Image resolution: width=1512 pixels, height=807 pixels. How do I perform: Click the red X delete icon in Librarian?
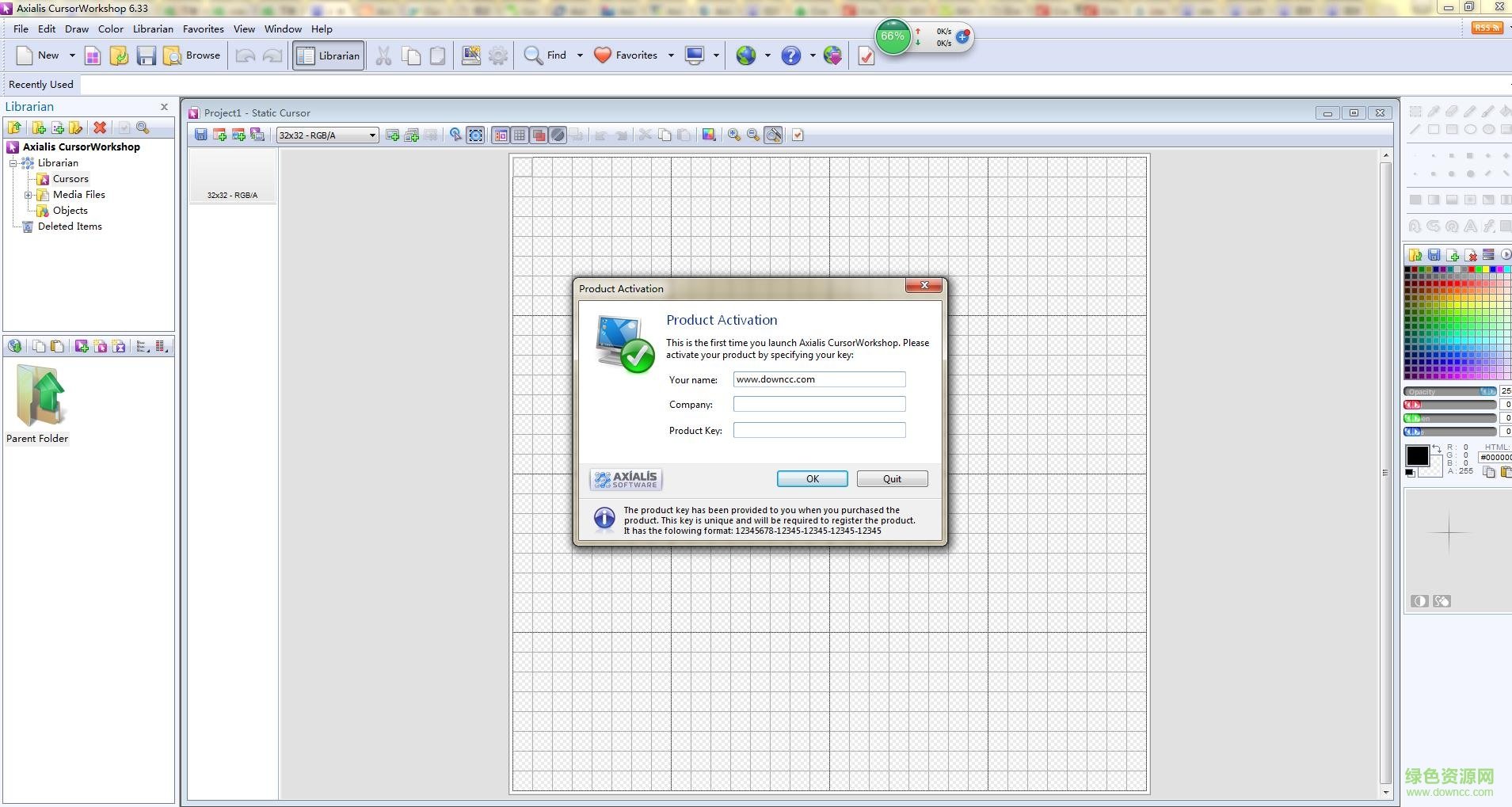[x=100, y=128]
